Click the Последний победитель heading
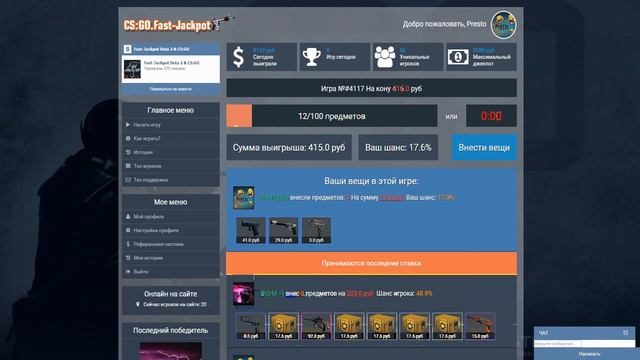This screenshot has width=640, height=360. point(171,330)
